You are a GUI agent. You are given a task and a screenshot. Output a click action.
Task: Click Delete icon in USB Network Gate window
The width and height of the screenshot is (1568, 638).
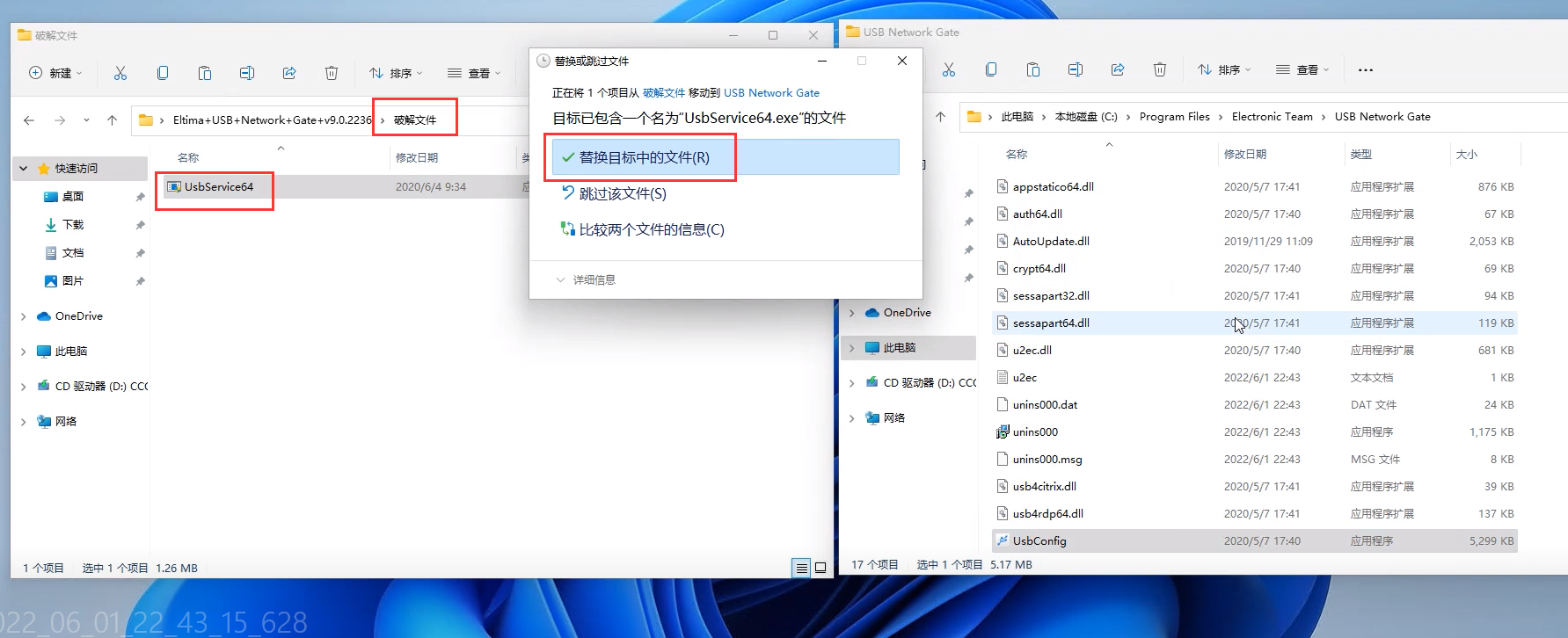tap(1160, 69)
